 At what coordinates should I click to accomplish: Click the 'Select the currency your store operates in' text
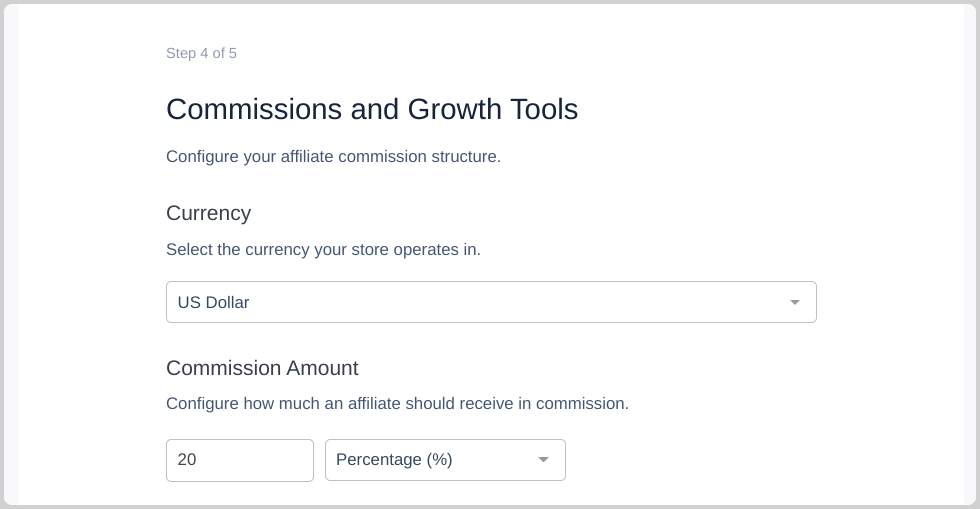323,249
